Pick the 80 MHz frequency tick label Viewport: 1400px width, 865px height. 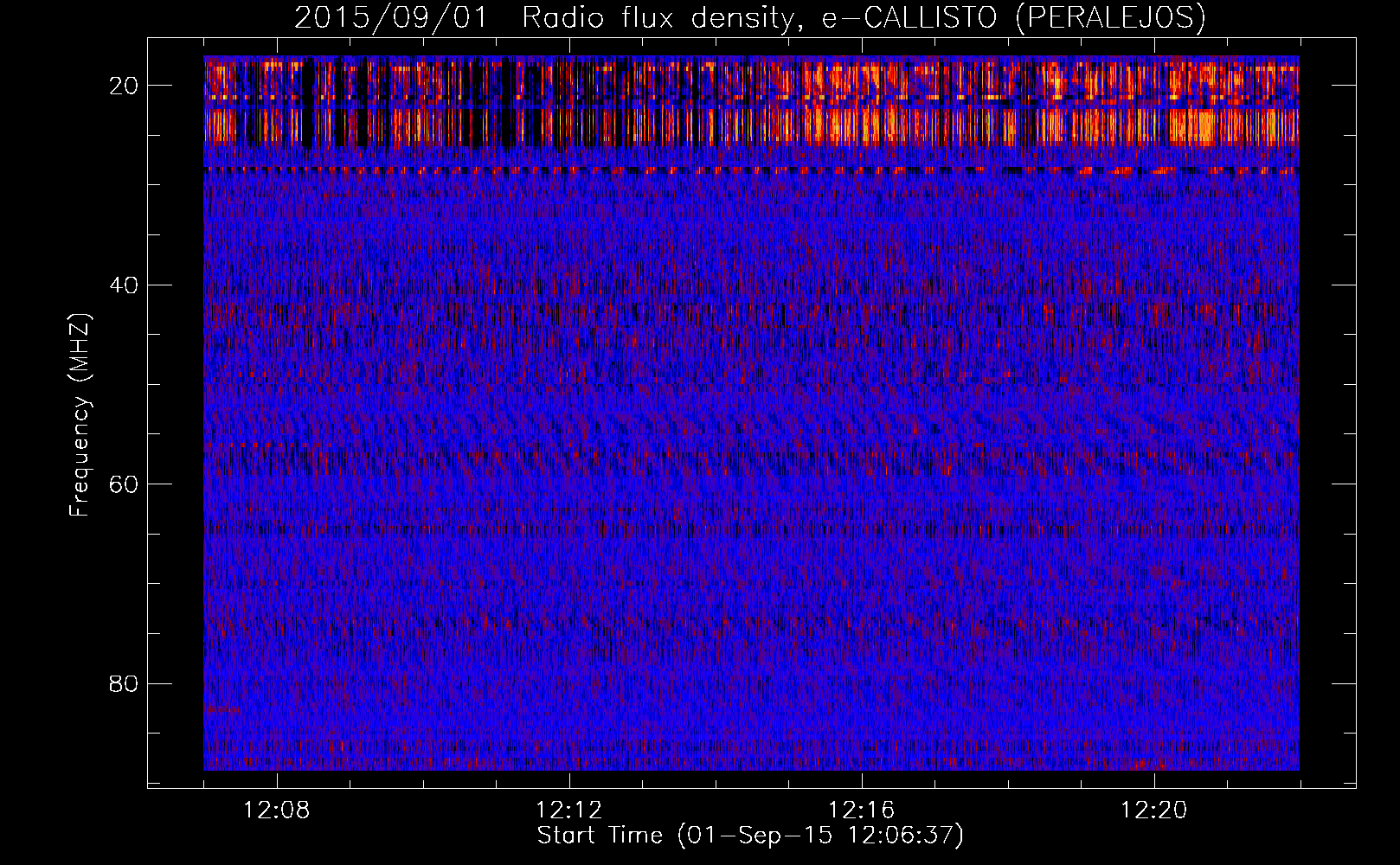click(x=124, y=683)
